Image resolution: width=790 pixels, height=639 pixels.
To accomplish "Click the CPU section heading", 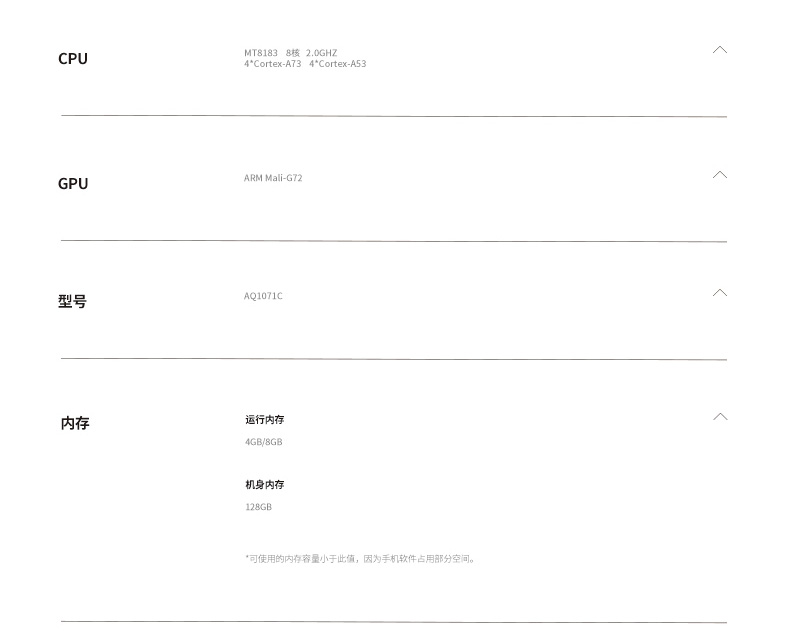I will [73, 58].
